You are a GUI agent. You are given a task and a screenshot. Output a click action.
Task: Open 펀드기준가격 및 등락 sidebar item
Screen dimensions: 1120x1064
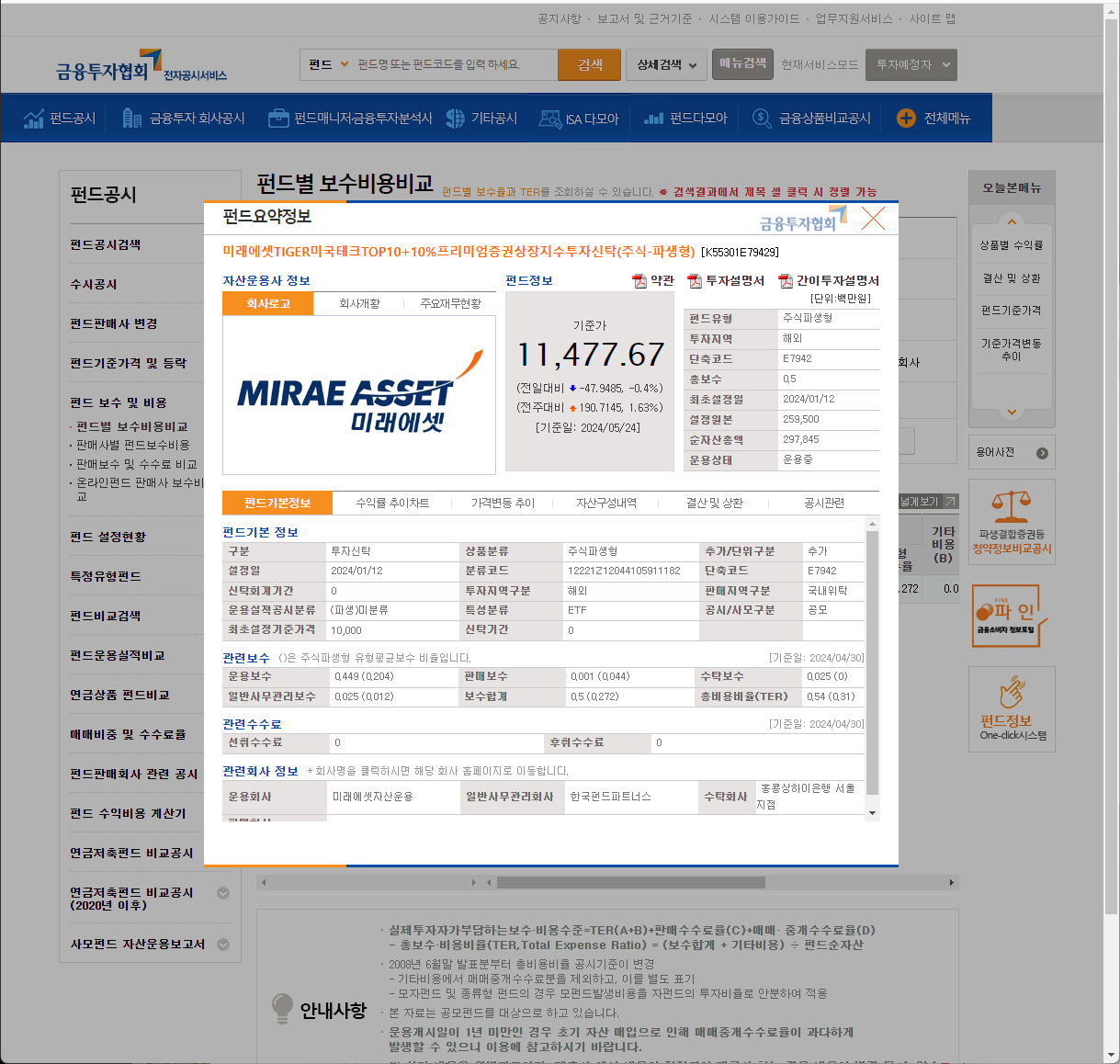pos(128,363)
